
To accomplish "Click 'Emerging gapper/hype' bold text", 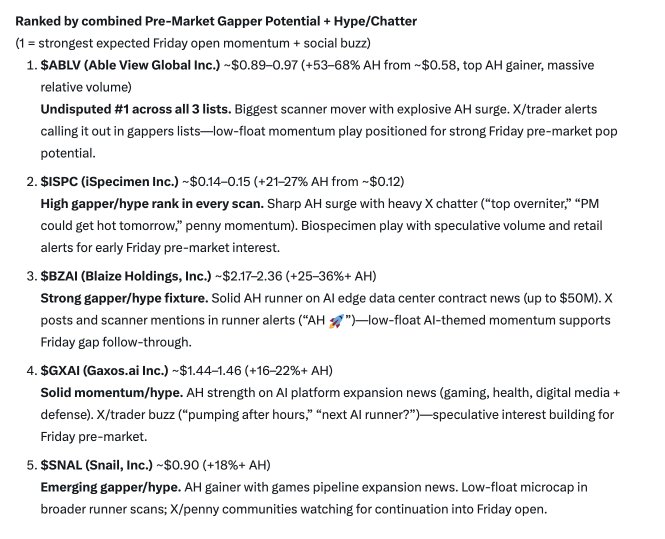I will [111, 488].
